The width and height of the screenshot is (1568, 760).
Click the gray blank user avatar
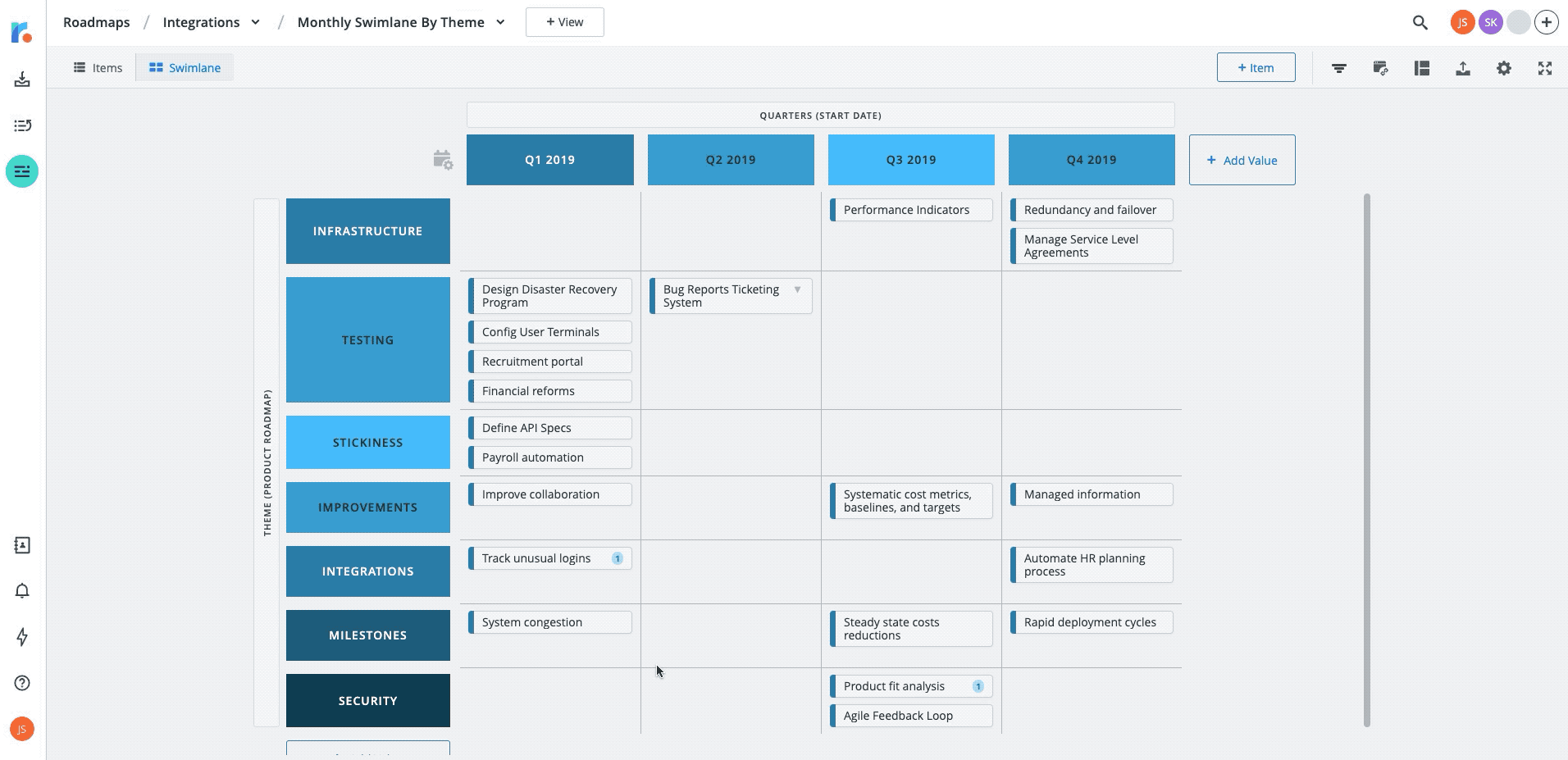pyautogui.click(x=1519, y=22)
